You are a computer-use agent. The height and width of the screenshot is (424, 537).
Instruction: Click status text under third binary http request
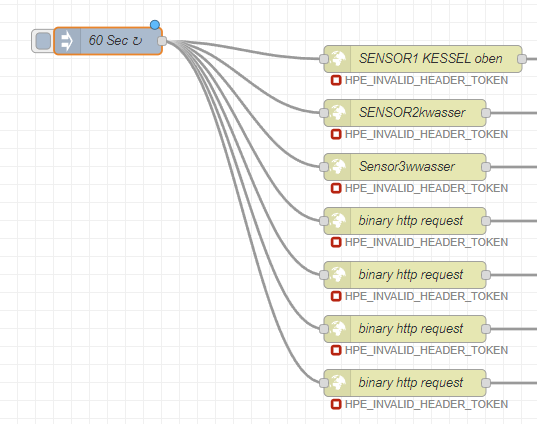pos(426,350)
